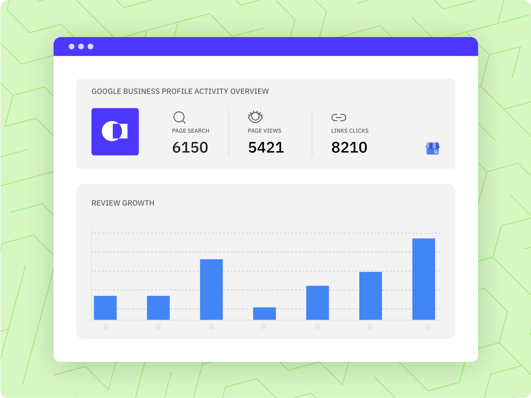Select the Links Clicks value 8210
Image resolution: width=531 pixels, height=398 pixels.
349,147
